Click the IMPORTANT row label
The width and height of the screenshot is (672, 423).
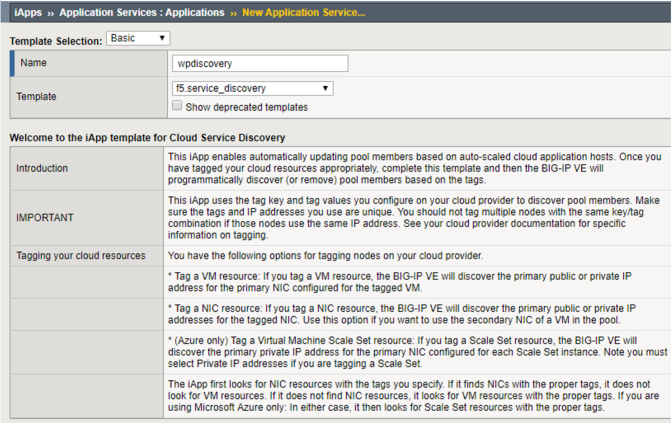(45, 218)
